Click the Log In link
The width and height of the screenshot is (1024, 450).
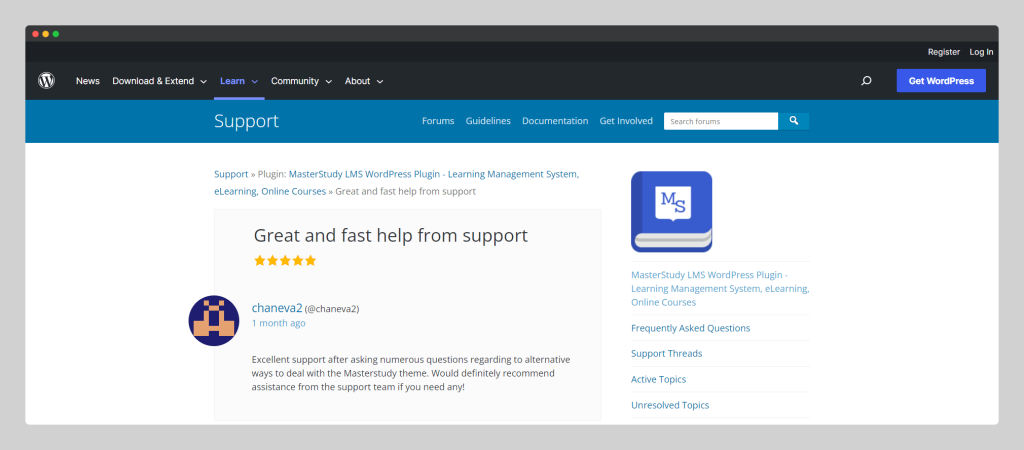pyautogui.click(x=981, y=52)
